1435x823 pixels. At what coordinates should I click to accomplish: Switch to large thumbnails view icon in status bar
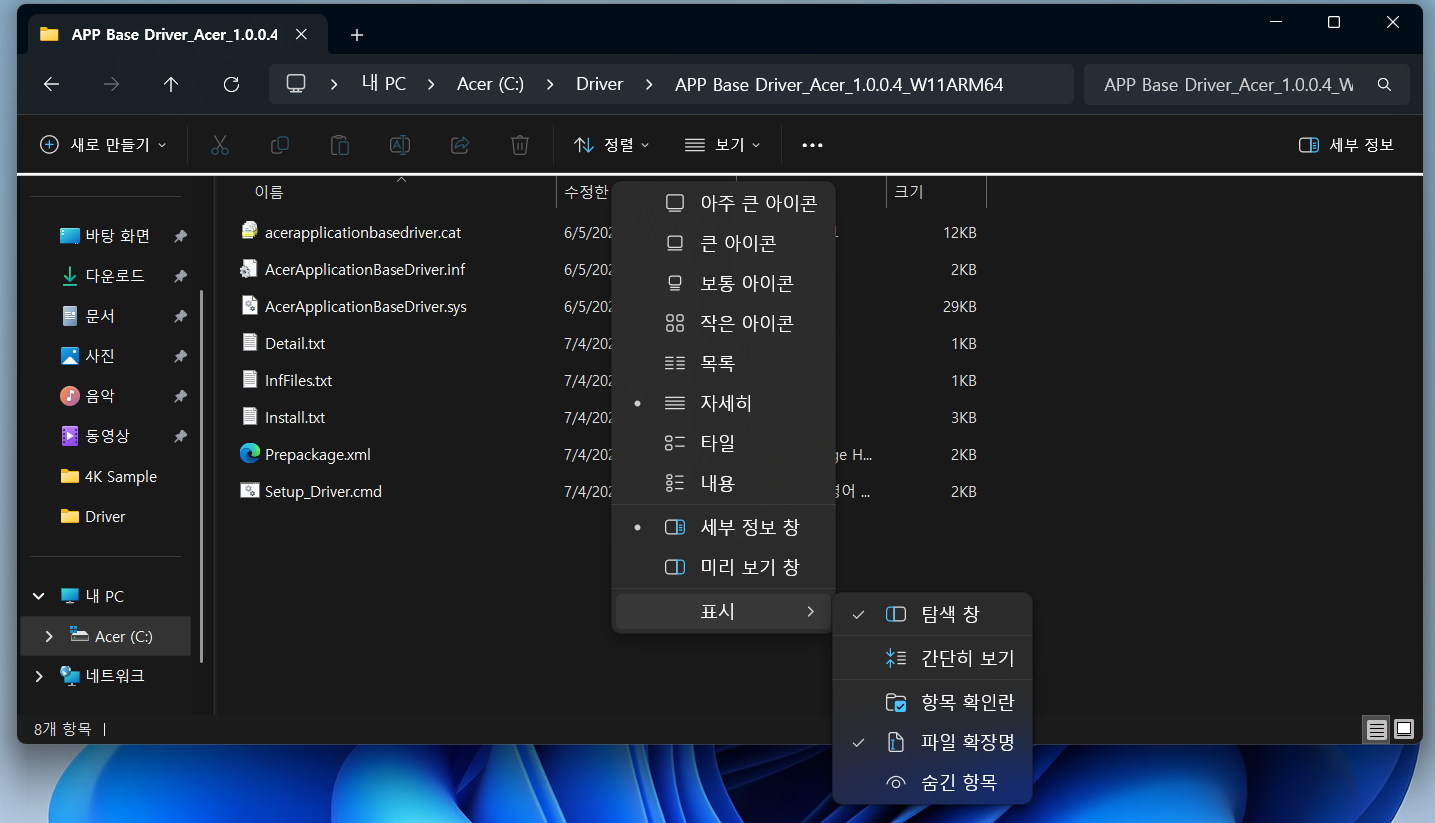pyautogui.click(x=1404, y=729)
